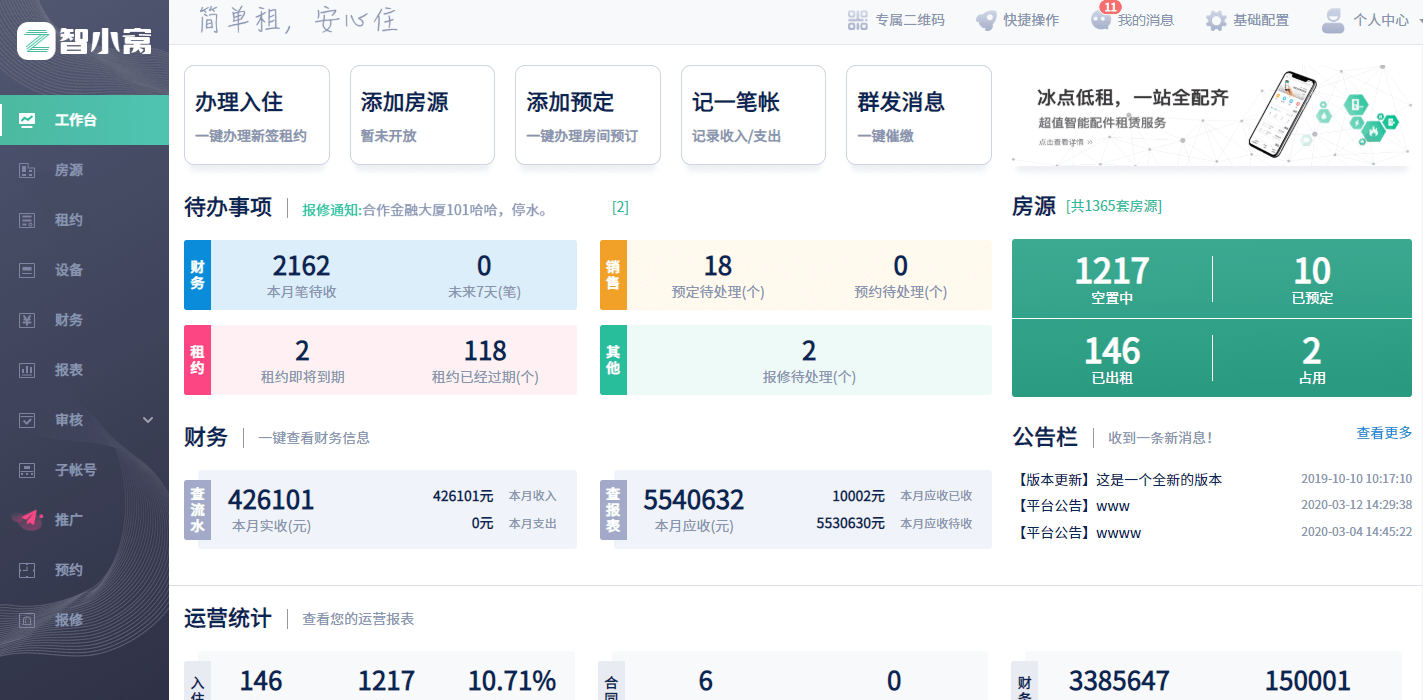
Task: Open the 工作台 menu item
Action: tap(84, 120)
